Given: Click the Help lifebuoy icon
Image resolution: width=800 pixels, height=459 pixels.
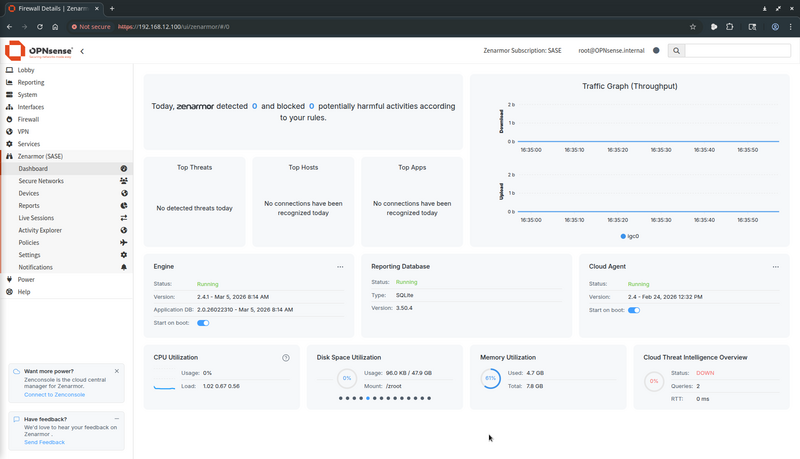Looking at the screenshot, I should pyautogui.click(x=9, y=292).
